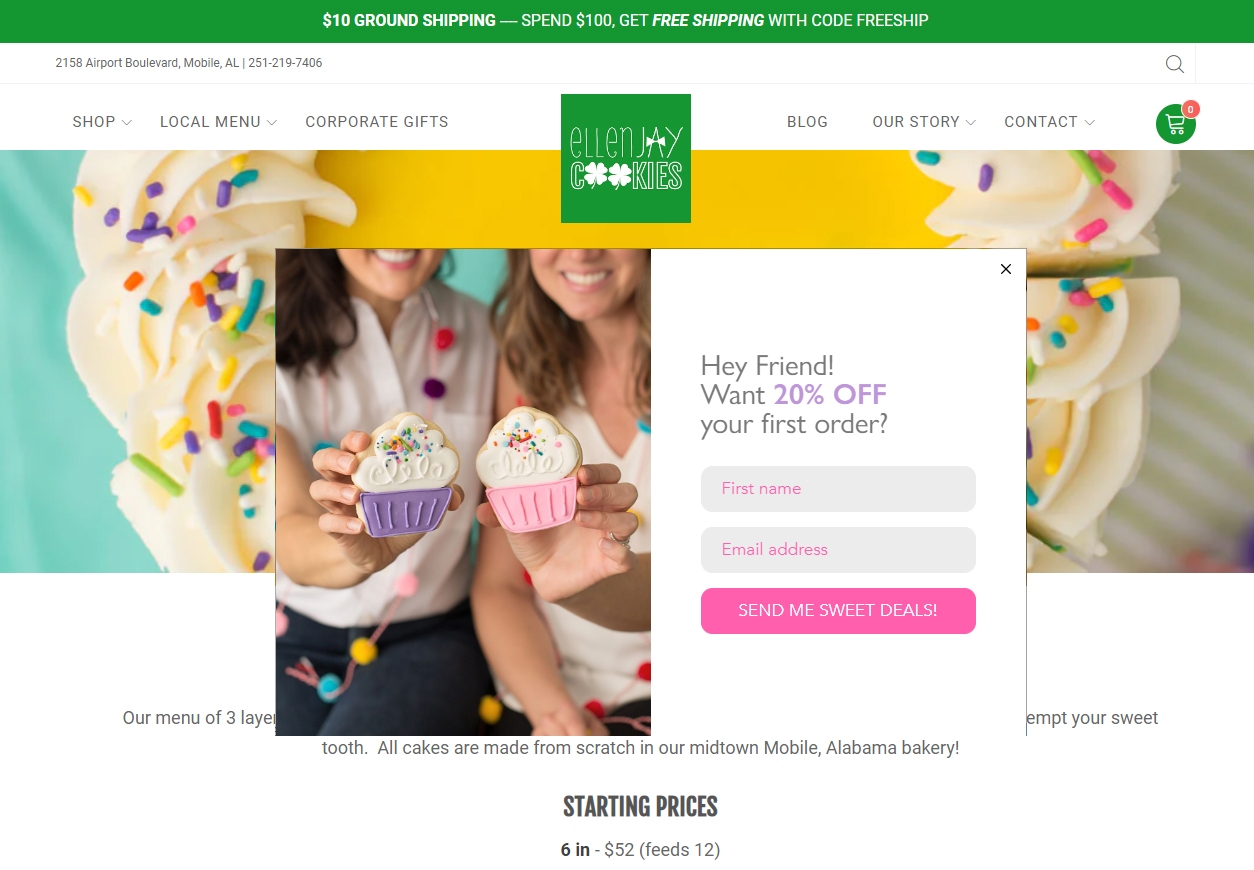Viewport: 1254px width, 870px height.
Task: Click the free shipping promo banner
Action: (626, 21)
